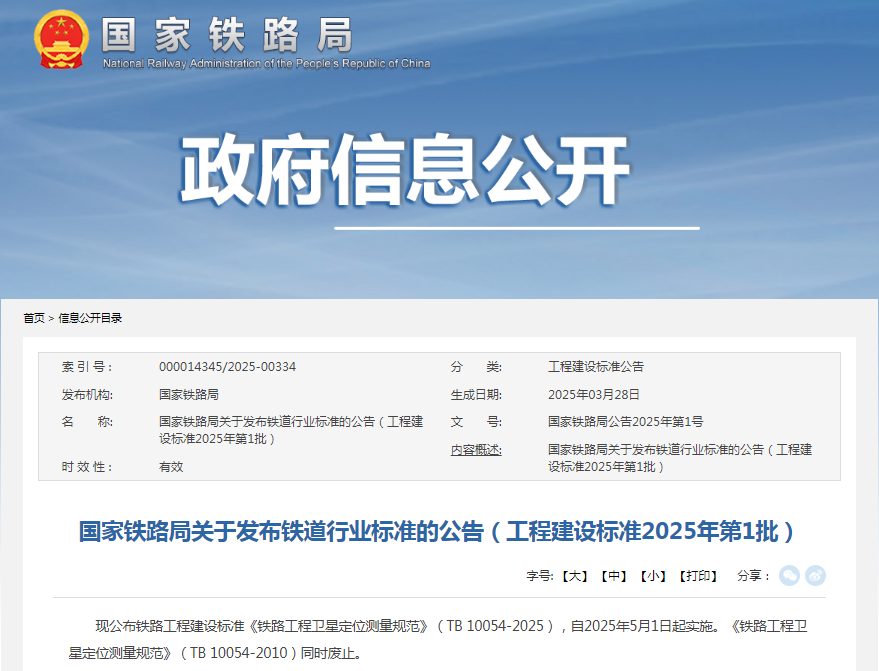Click the 分享 label

[753, 576]
